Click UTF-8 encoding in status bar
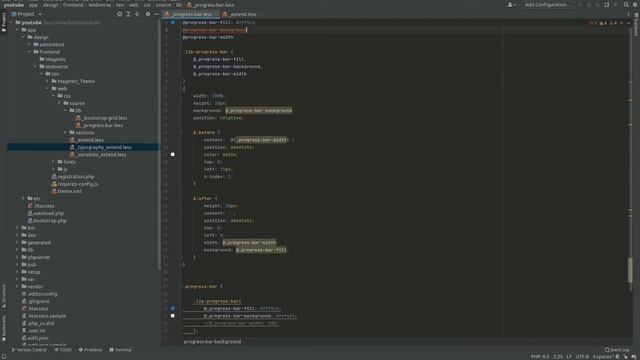640x360 pixels. coord(582,357)
